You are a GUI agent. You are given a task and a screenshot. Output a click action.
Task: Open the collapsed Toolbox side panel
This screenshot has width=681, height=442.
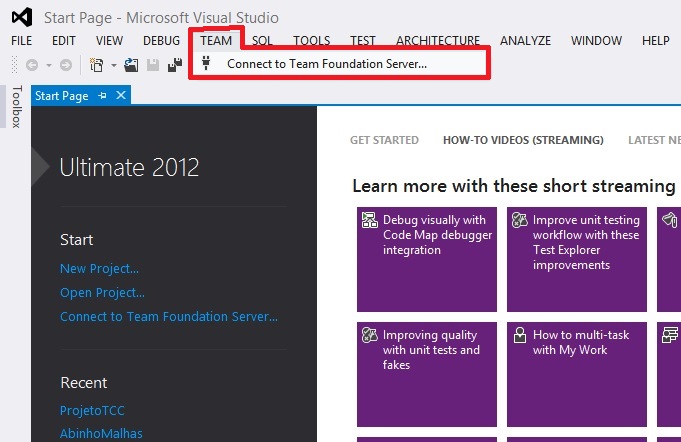point(16,107)
